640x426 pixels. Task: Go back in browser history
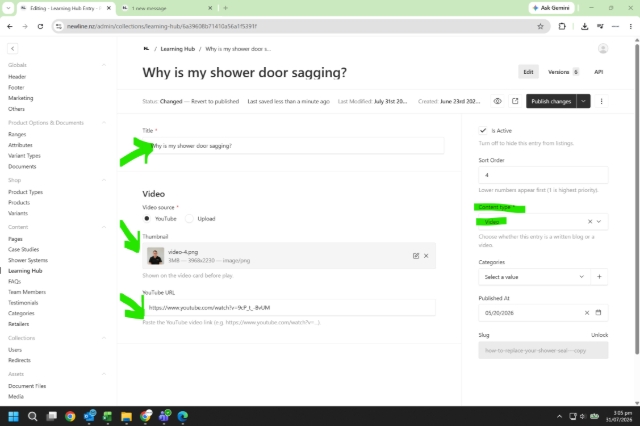10,27
